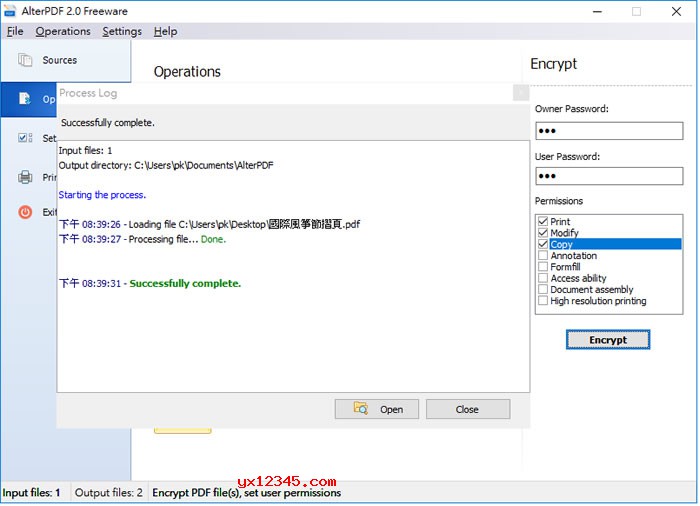This screenshot has height=506, width=700.
Task: Enable the Annotation permission checkbox
Action: coord(543,255)
